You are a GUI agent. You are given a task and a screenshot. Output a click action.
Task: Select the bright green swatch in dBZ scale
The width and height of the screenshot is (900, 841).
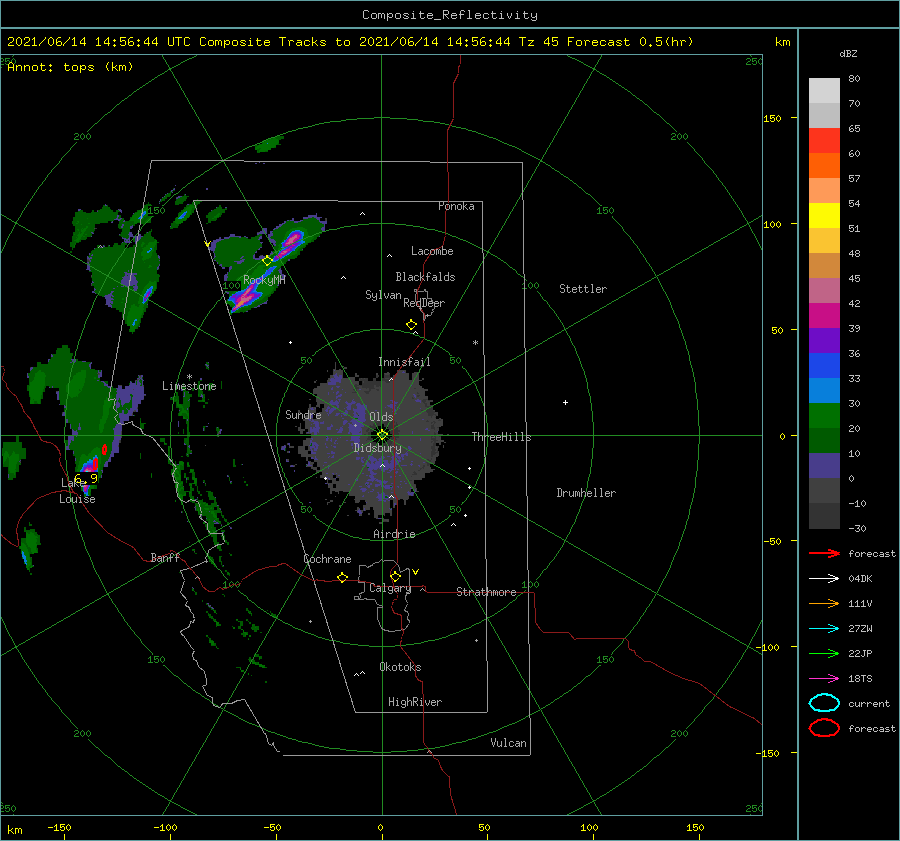824,416
